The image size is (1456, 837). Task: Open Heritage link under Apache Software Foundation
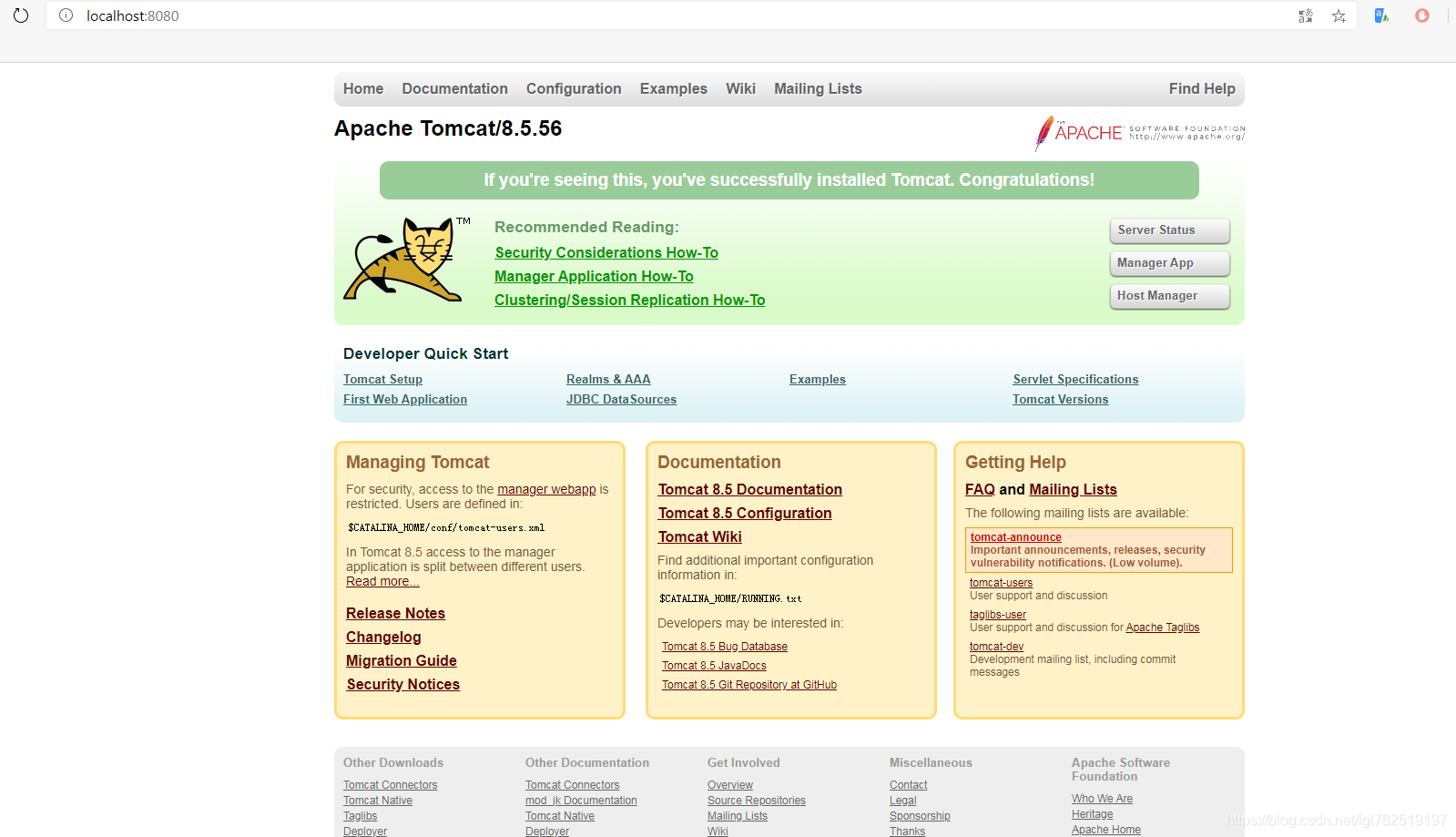[1092, 814]
